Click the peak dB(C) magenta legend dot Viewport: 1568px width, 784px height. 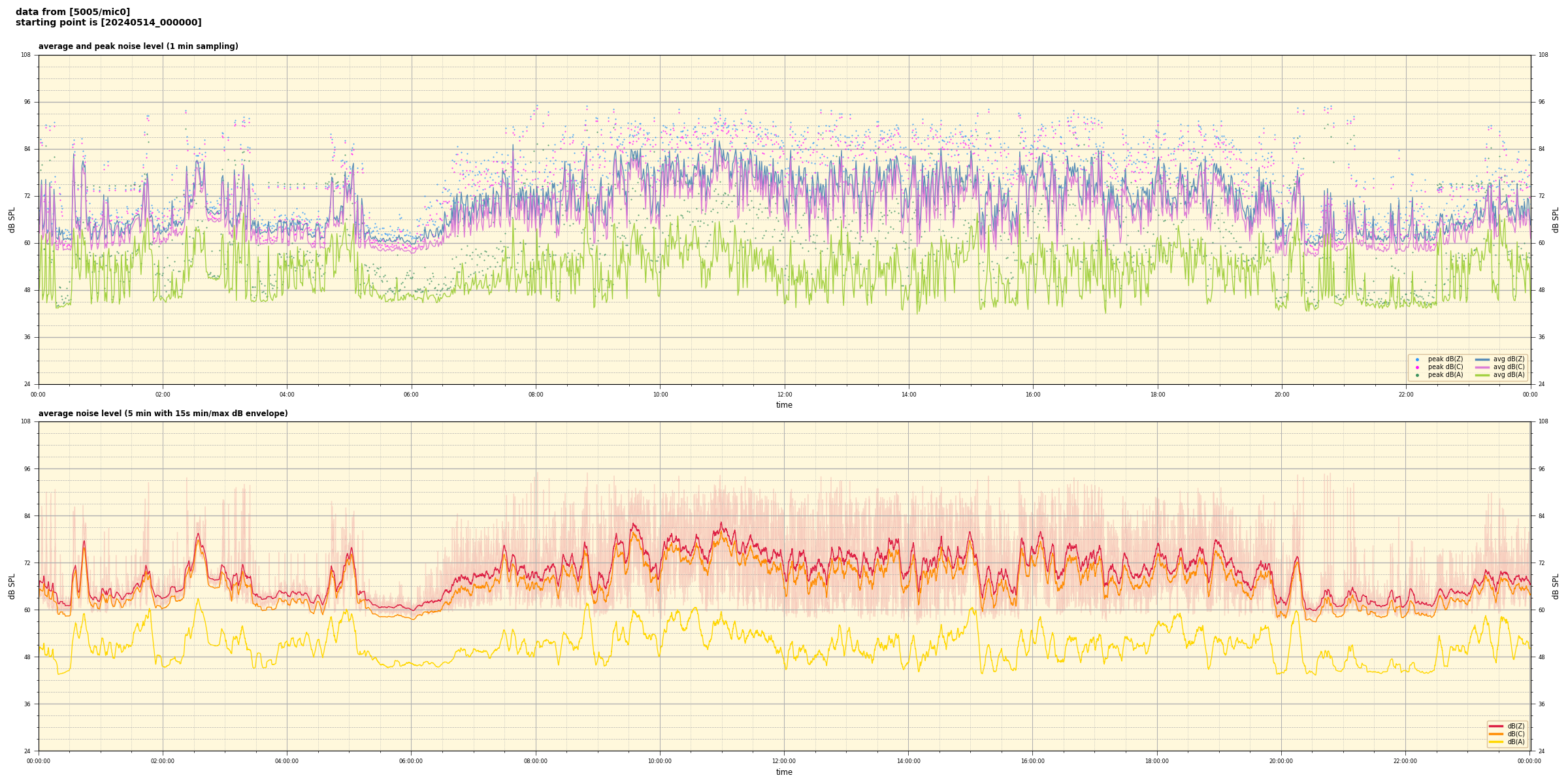point(1417,367)
